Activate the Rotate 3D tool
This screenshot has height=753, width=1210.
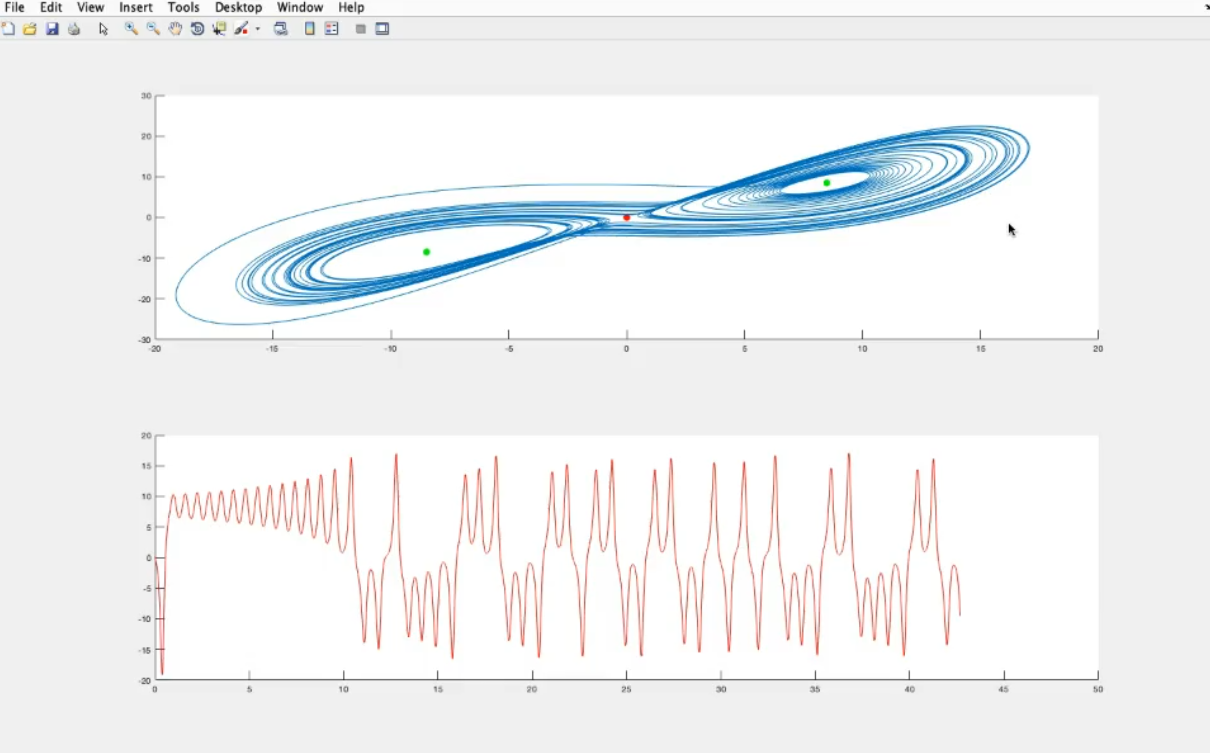(x=197, y=29)
